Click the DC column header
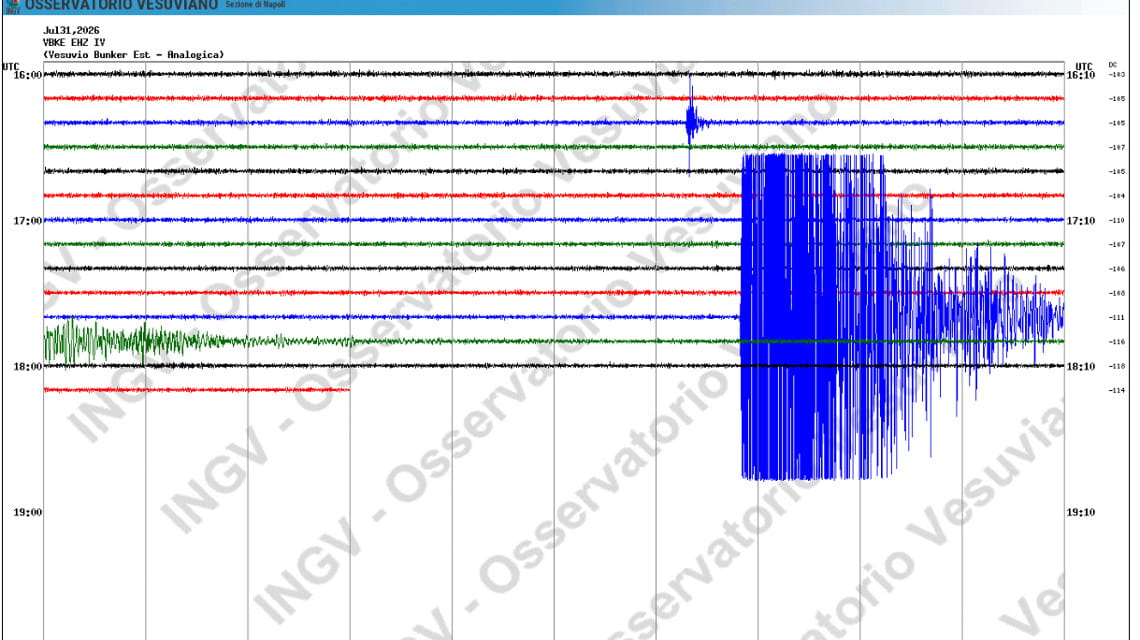 pyautogui.click(x=1112, y=65)
